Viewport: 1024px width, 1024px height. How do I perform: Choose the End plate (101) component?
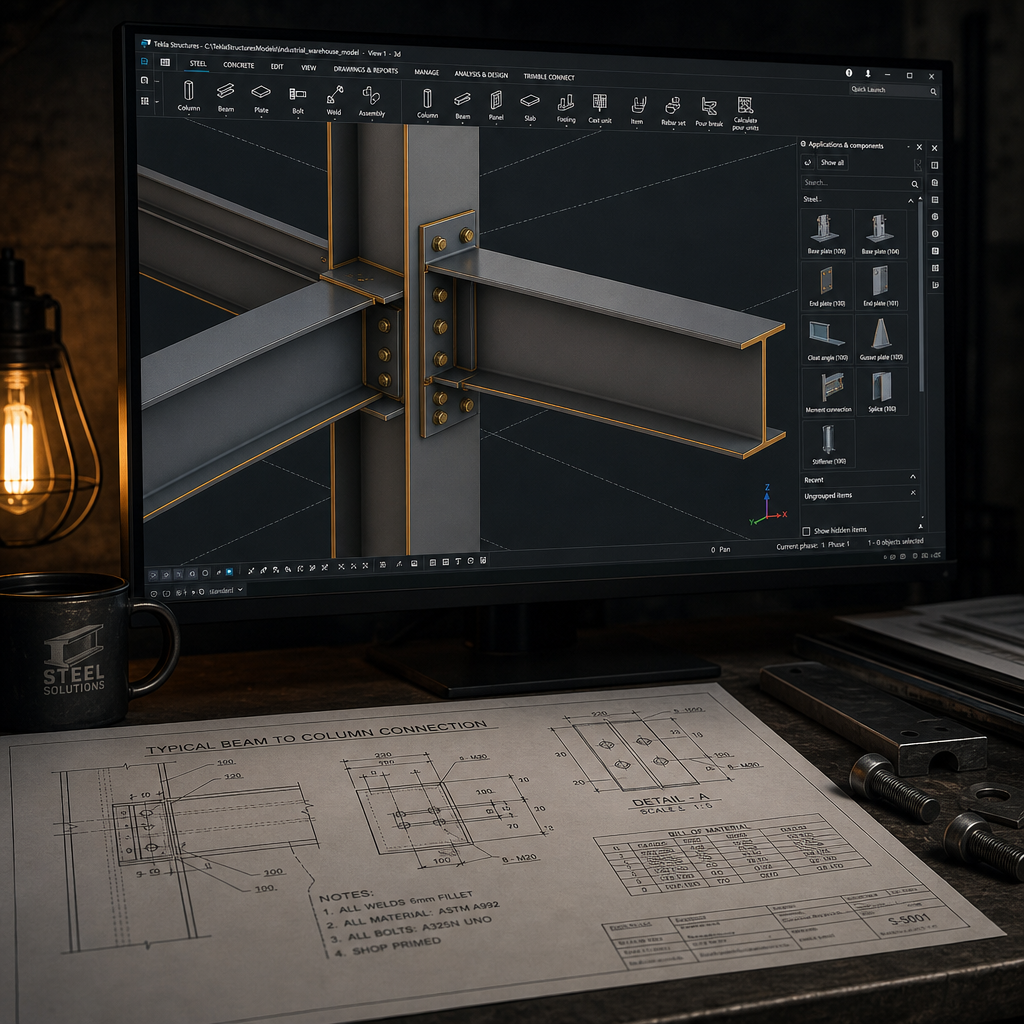pos(880,286)
